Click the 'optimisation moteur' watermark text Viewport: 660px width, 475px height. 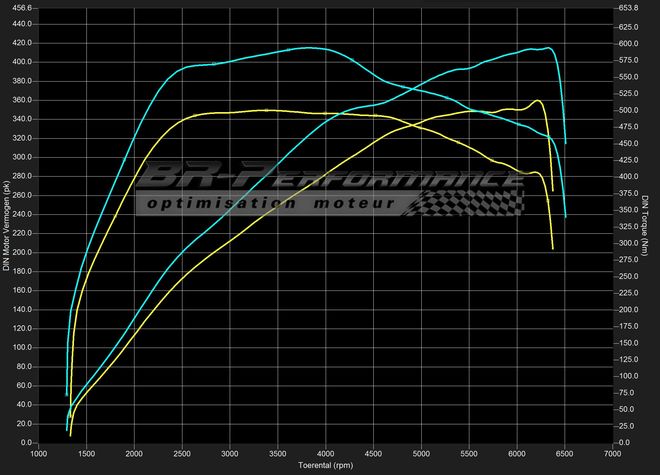(x=275, y=203)
